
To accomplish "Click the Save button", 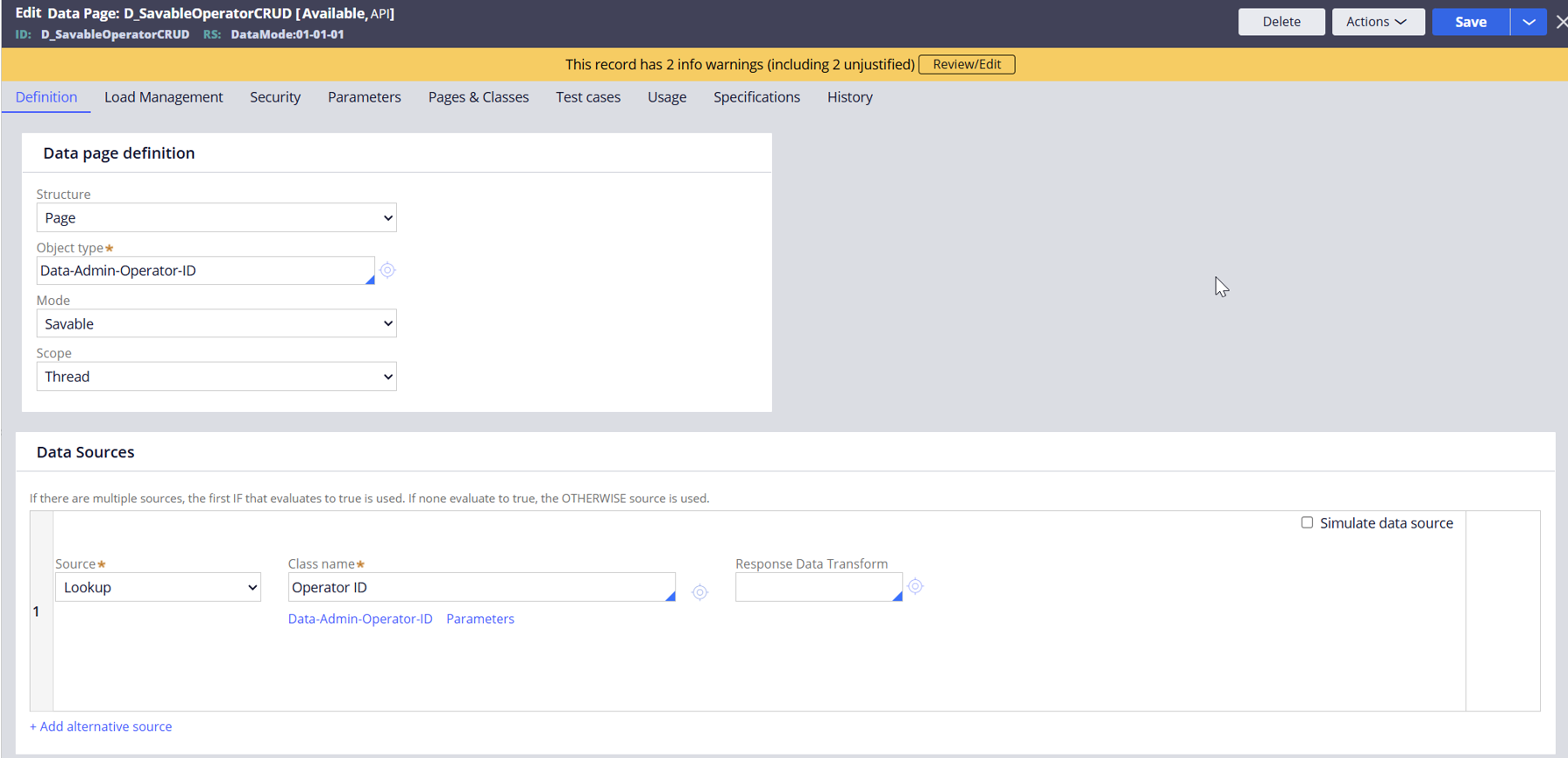I will (1470, 22).
